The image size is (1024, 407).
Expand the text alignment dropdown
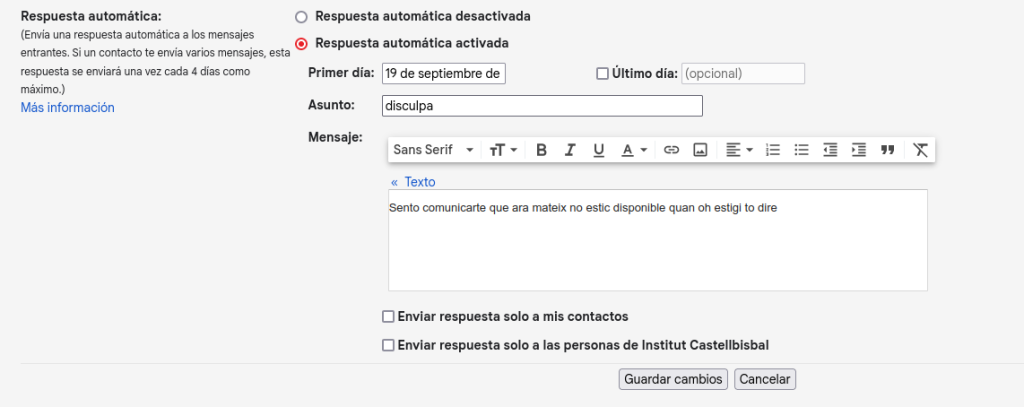pyautogui.click(x=739, y=150)
